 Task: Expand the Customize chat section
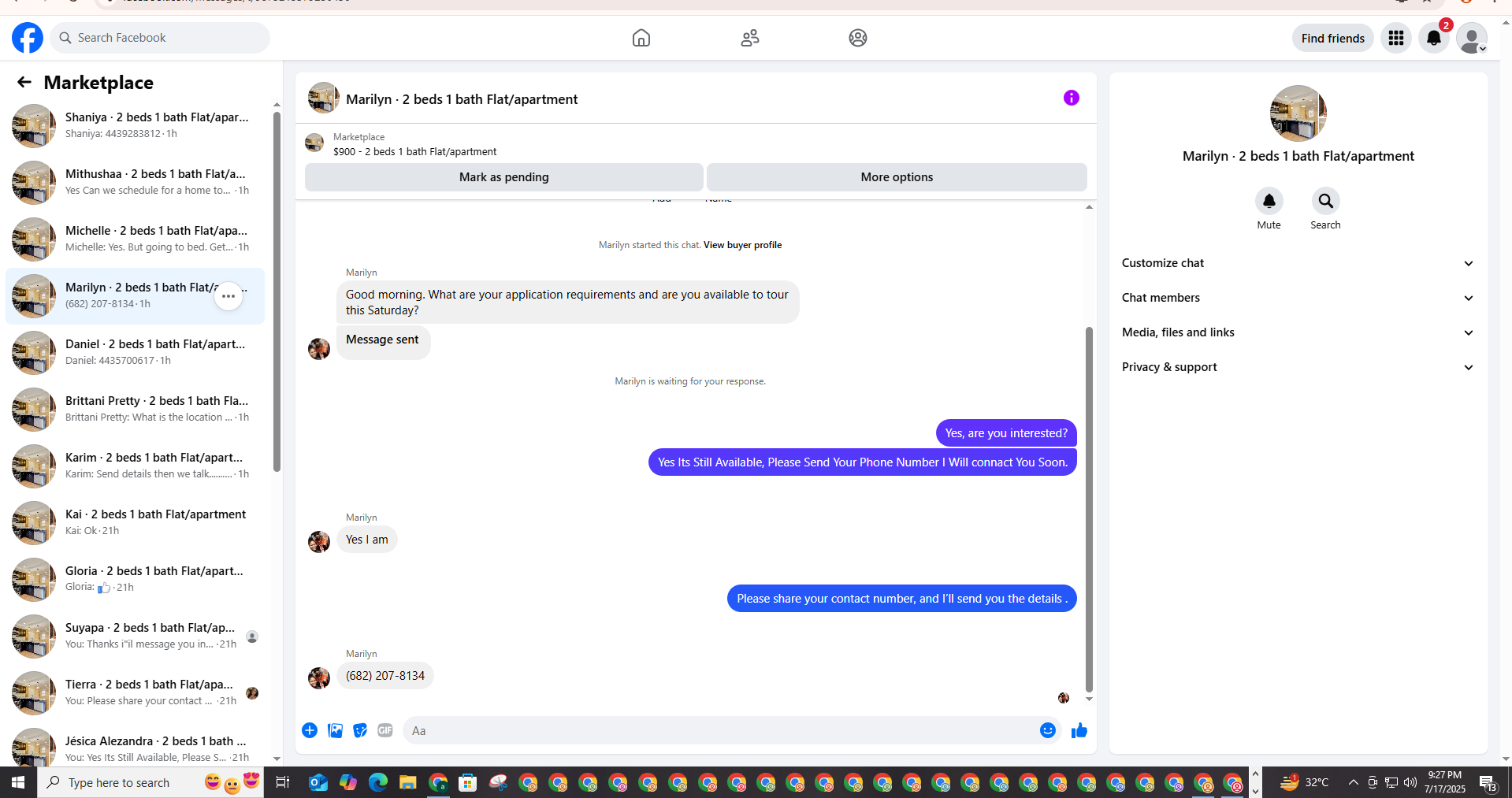1298,263
